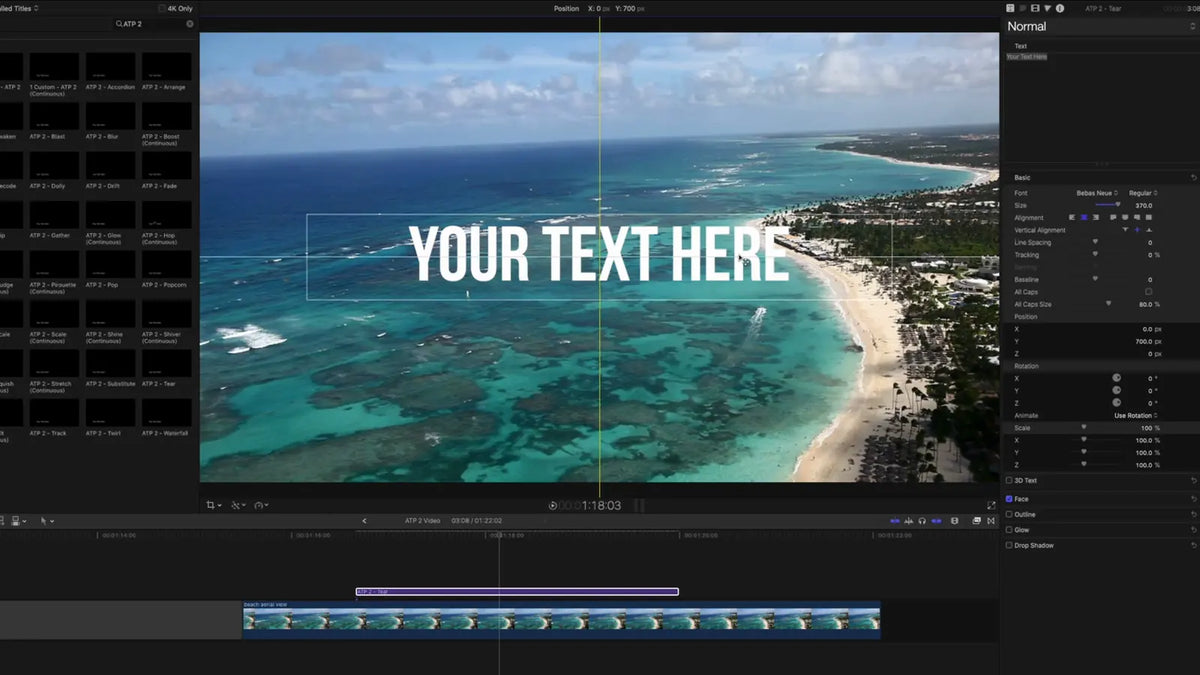
Task: Select the ATP 2 - Fade title
Action: (166, 170)
